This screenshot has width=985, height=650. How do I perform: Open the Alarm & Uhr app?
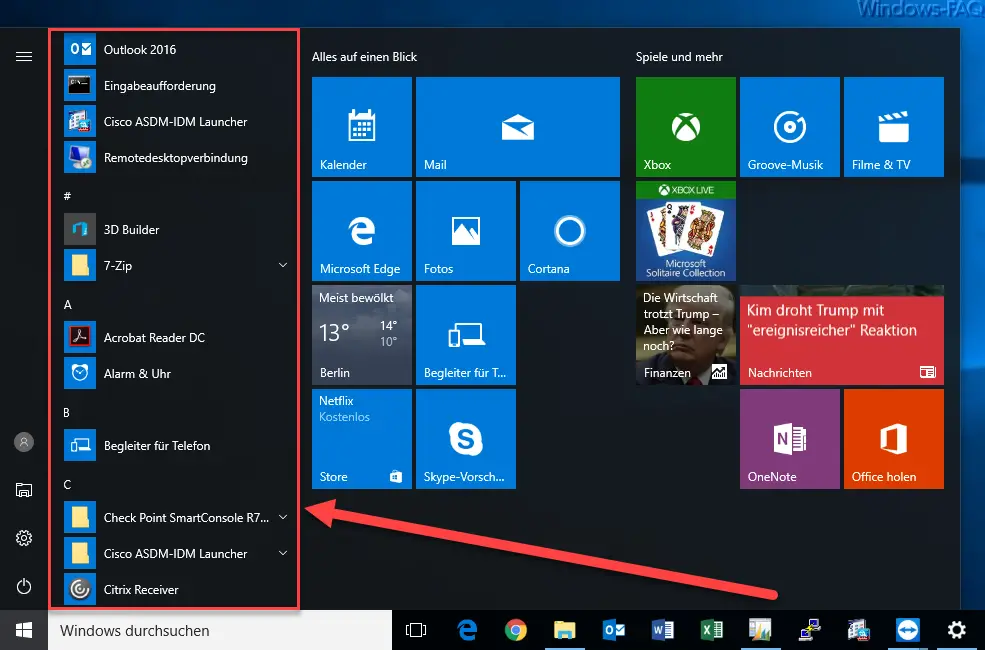[x=140, y=373]
